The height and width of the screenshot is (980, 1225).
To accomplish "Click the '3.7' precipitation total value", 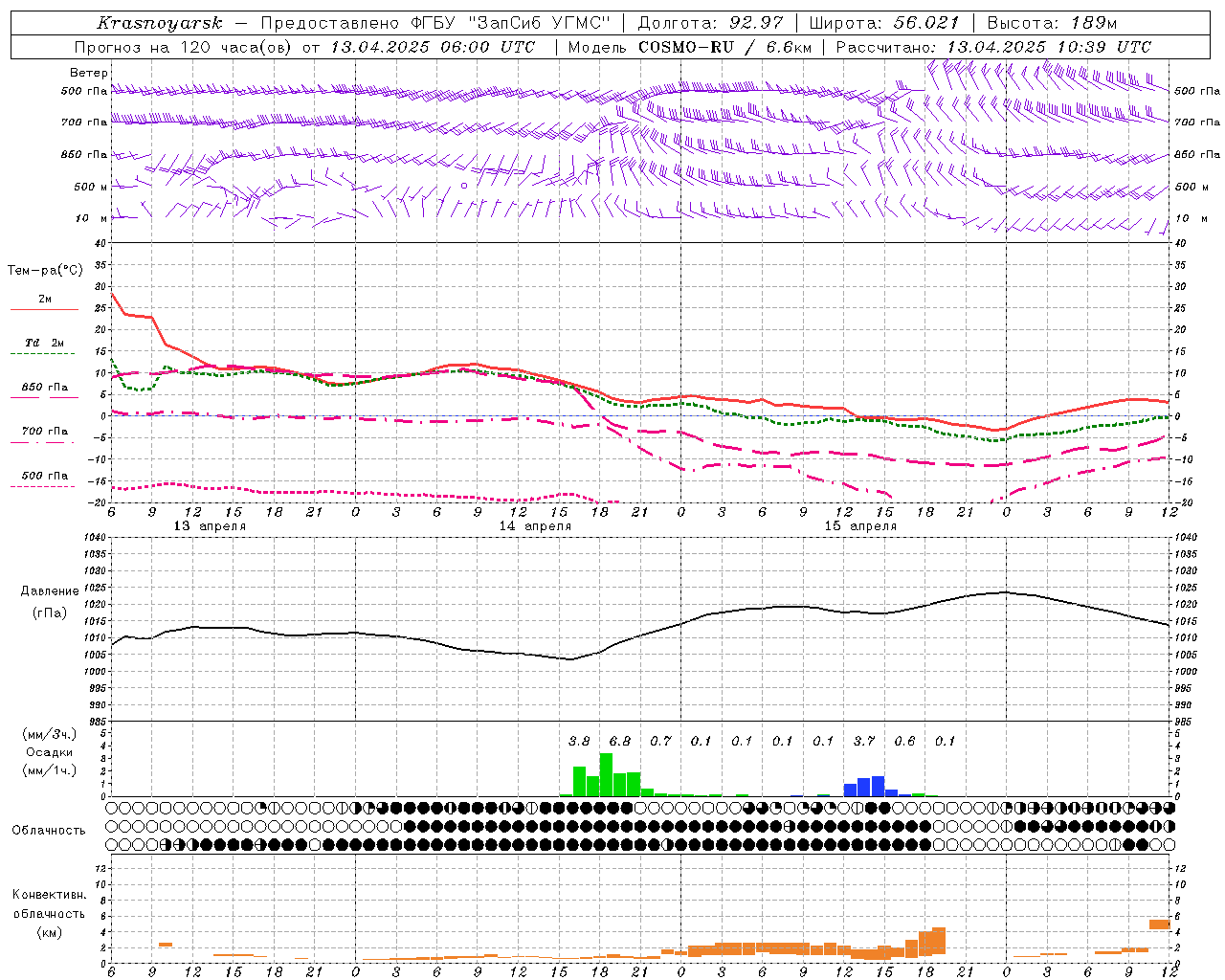I will pyautogui.click(x=864, y=741).
